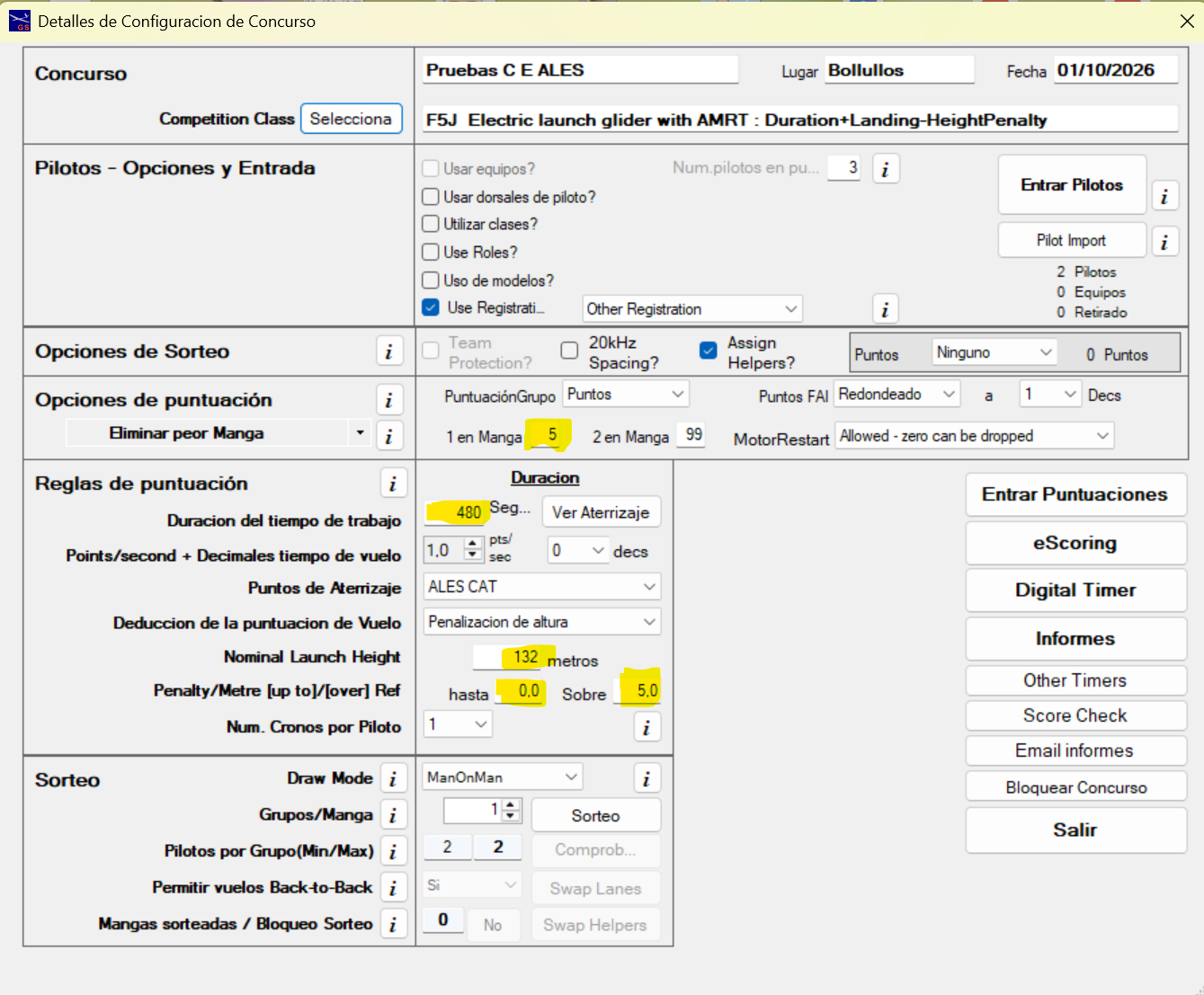Click Concurso name field Pruebas C E ALES
This screenshot has height=995, width=1204.
pyautogui.click(x=580, y=70)
